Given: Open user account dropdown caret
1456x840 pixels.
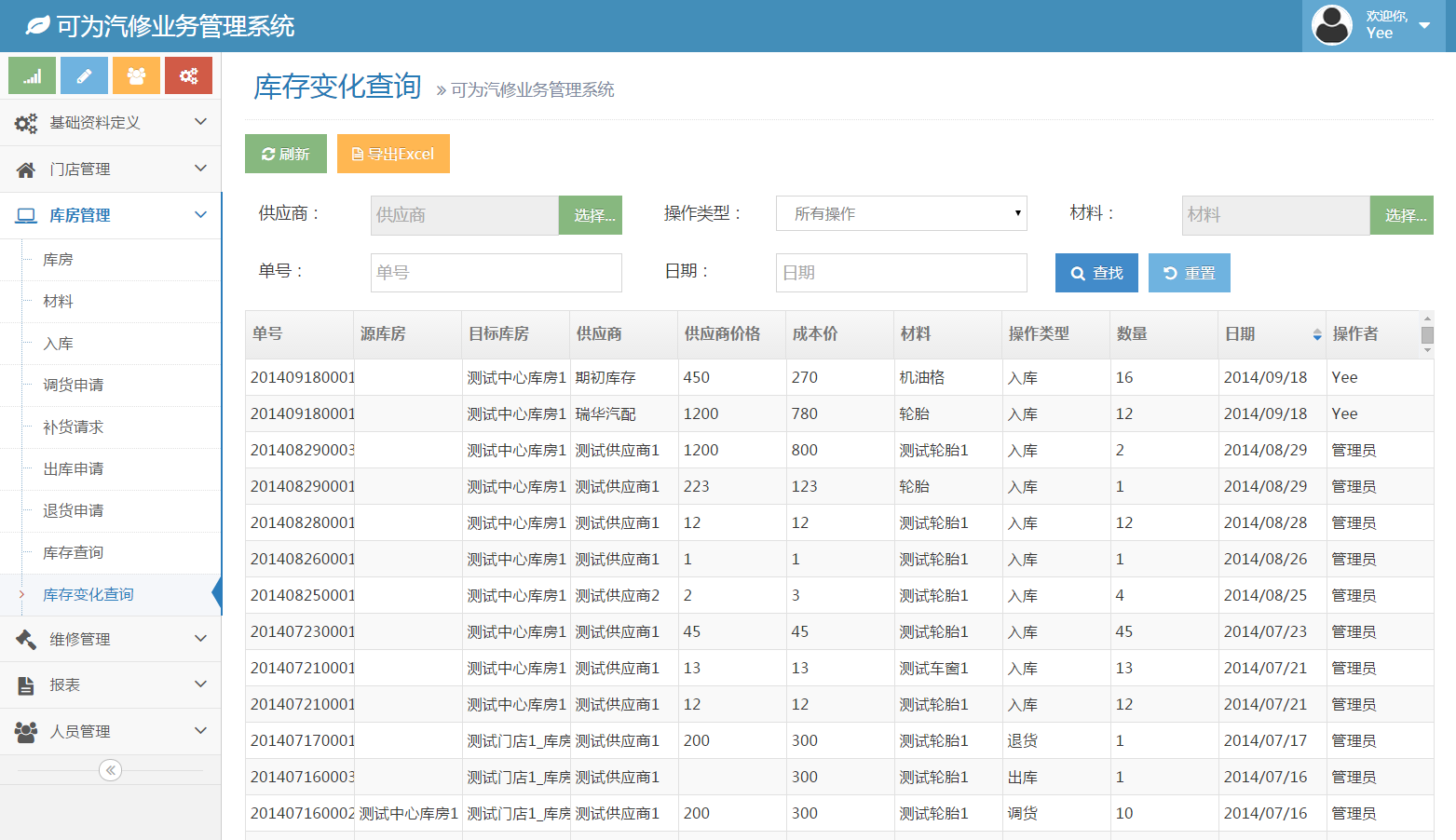Looking at the screenshot, I should [x=1424, y=25].
